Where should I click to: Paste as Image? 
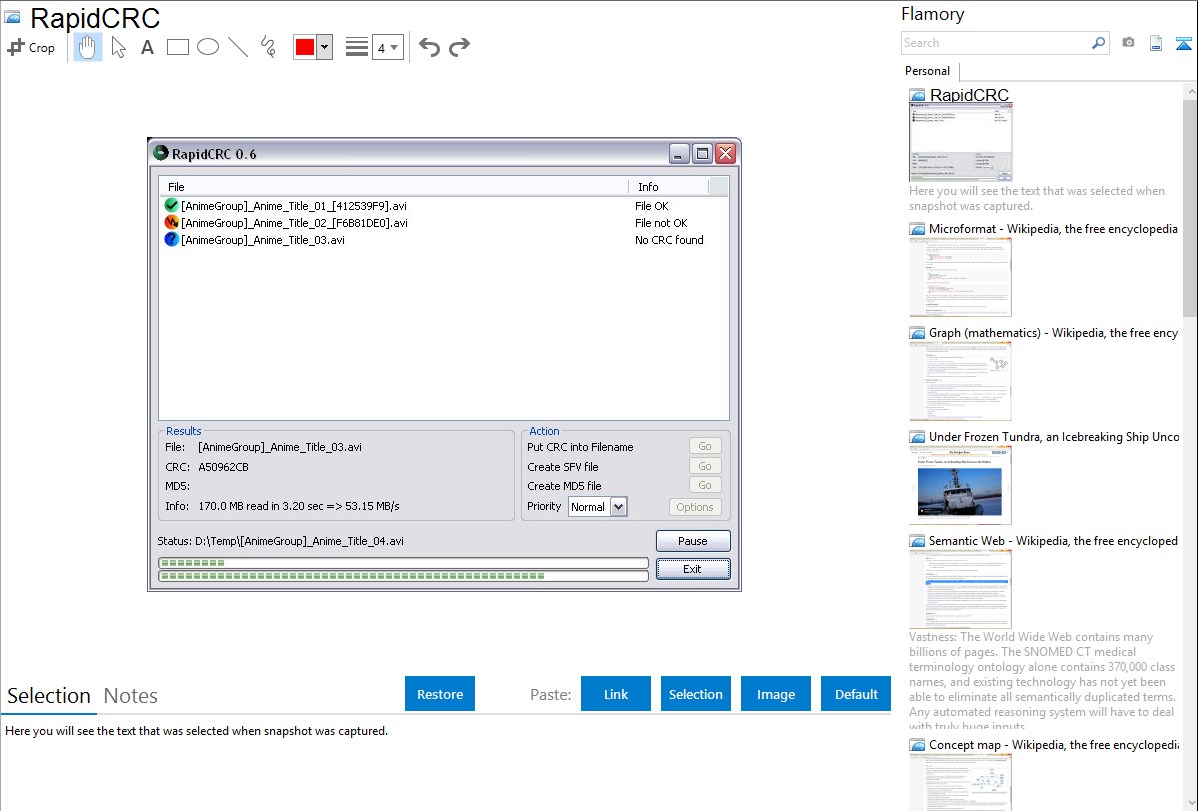(775, 694)
